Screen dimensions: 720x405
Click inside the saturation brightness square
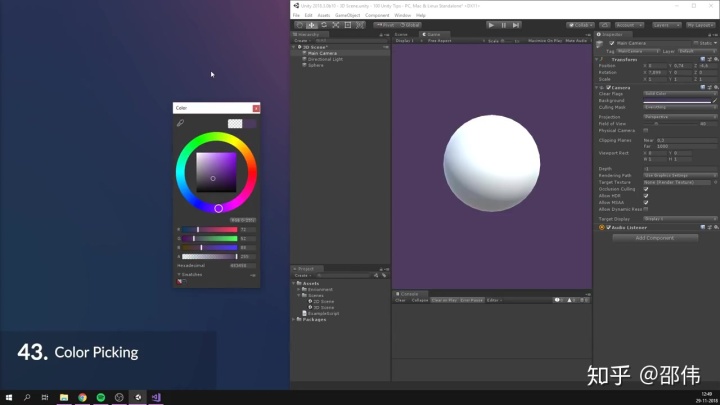click(216, 172)
